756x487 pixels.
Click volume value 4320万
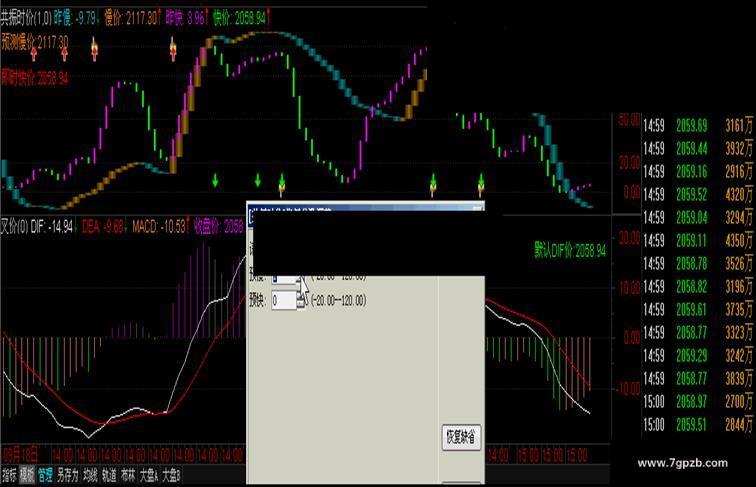[739, 194]
